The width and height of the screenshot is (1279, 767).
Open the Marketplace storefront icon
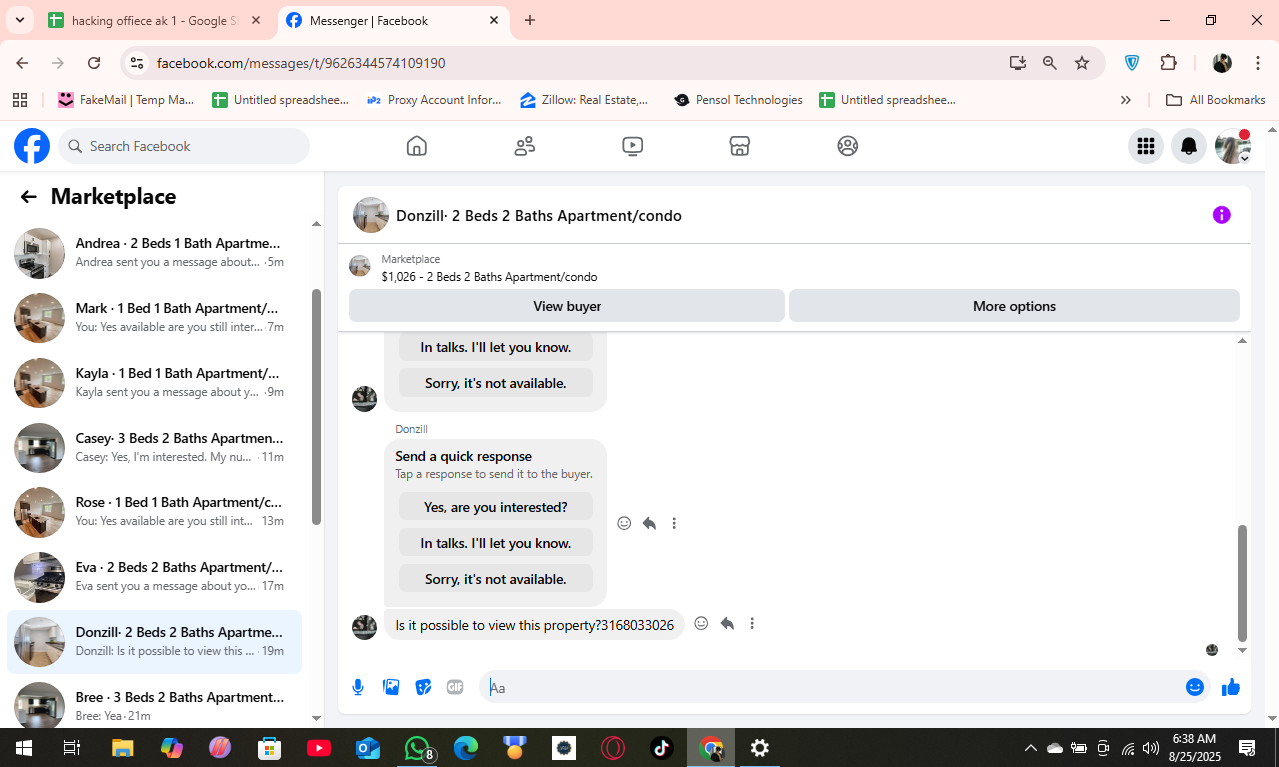(x=740, y=146)
